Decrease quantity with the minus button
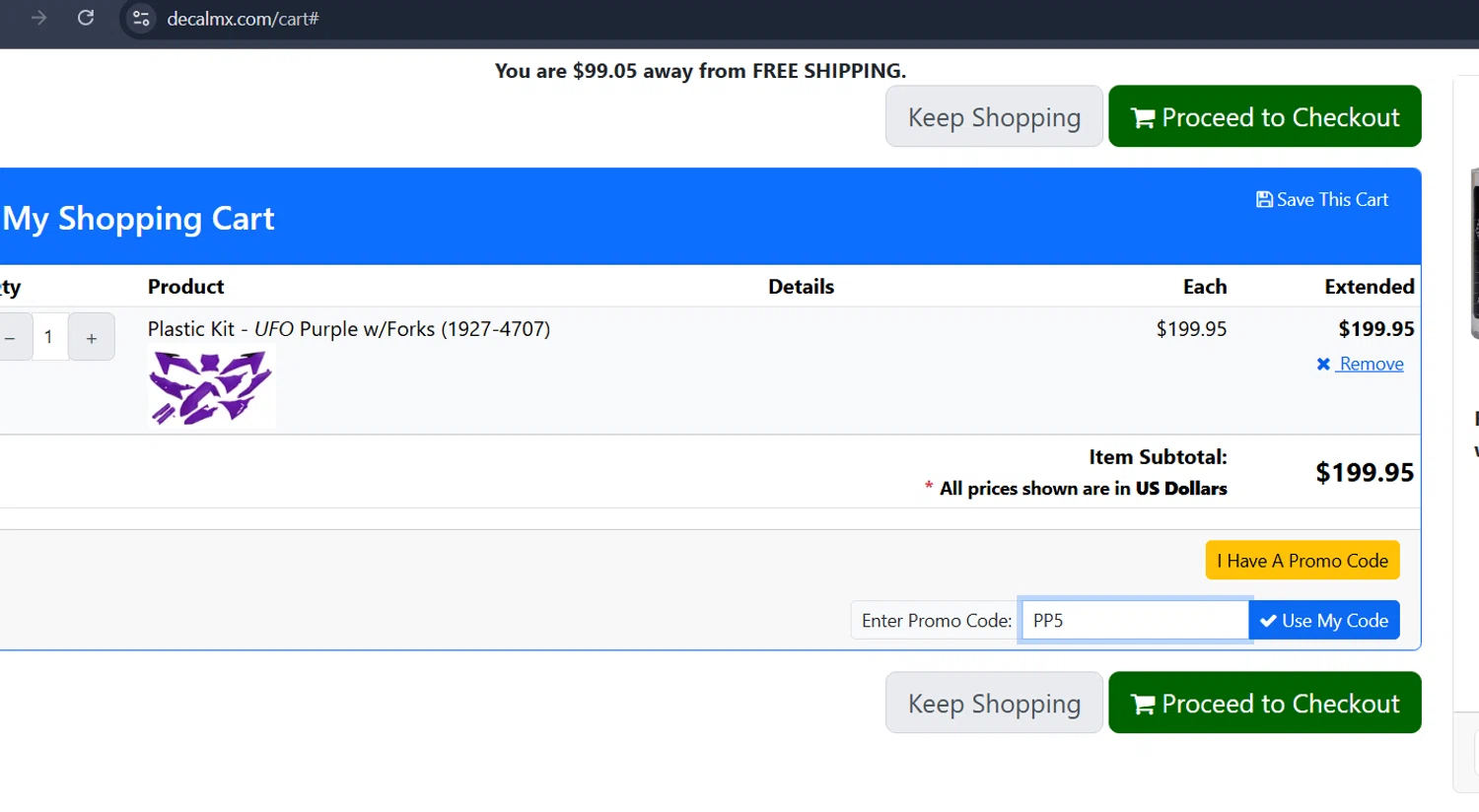The image size is (1479, 812). pos(12,337)
